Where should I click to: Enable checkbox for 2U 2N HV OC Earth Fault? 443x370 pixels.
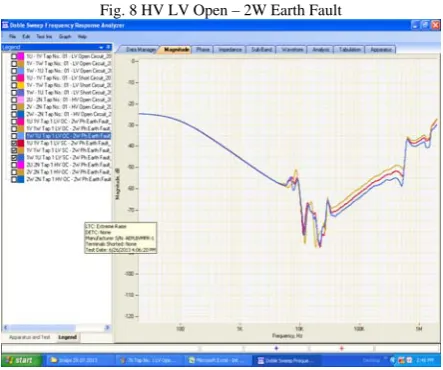(x=14, y=165)
